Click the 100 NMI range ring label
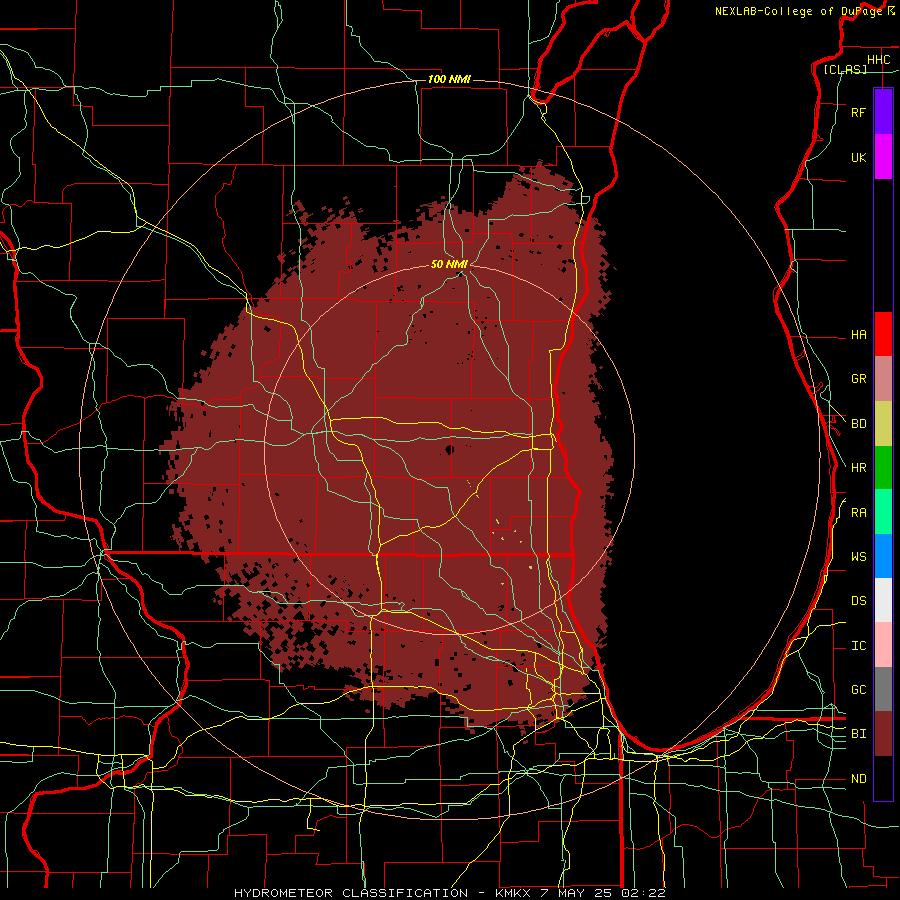 pos(449,79)
